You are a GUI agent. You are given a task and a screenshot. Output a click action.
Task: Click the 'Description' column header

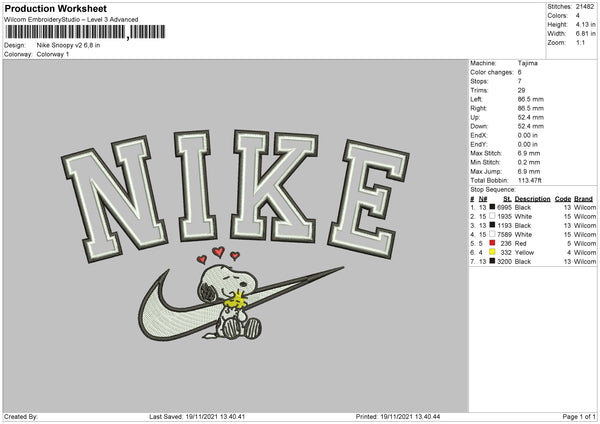click(x=532, y=199)
